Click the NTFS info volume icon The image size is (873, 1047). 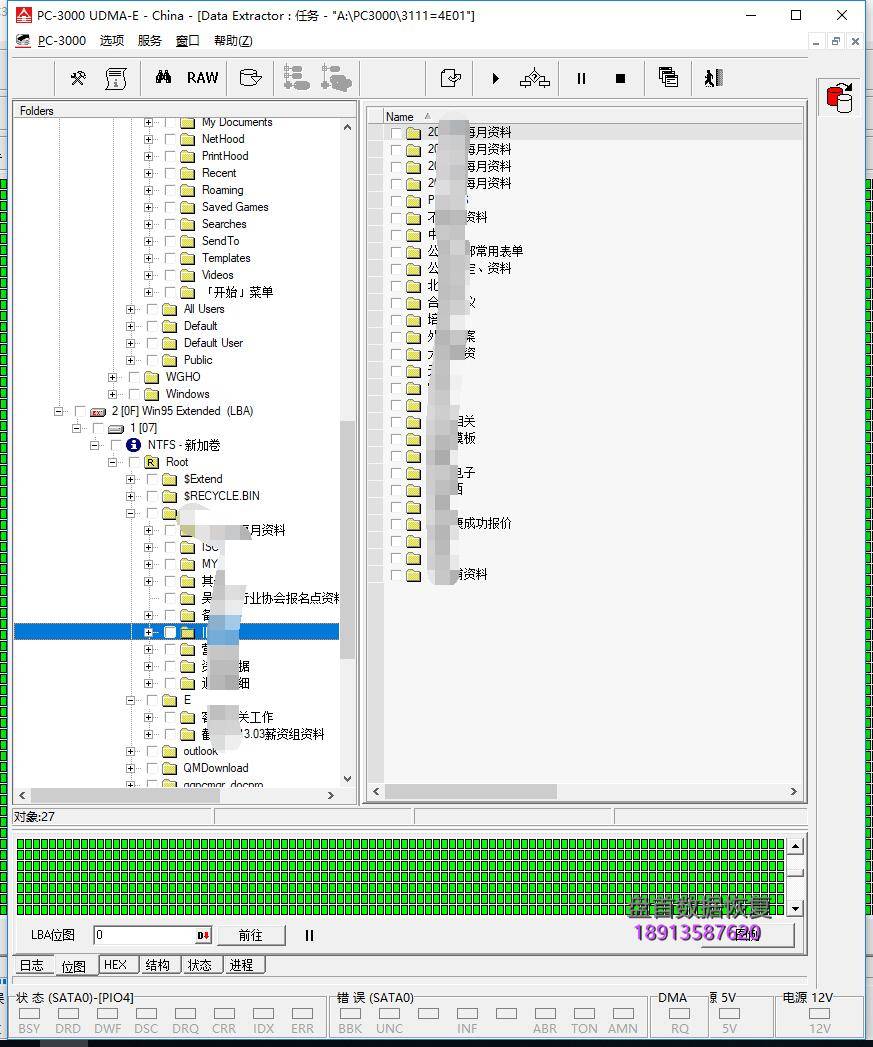pyautogui.click(x=134, y=445)
